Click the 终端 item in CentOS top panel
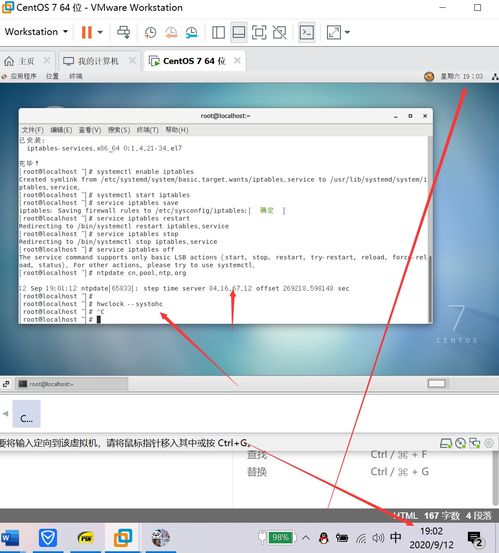This screenshot has height=553, width=499. [x=76, y=76]
